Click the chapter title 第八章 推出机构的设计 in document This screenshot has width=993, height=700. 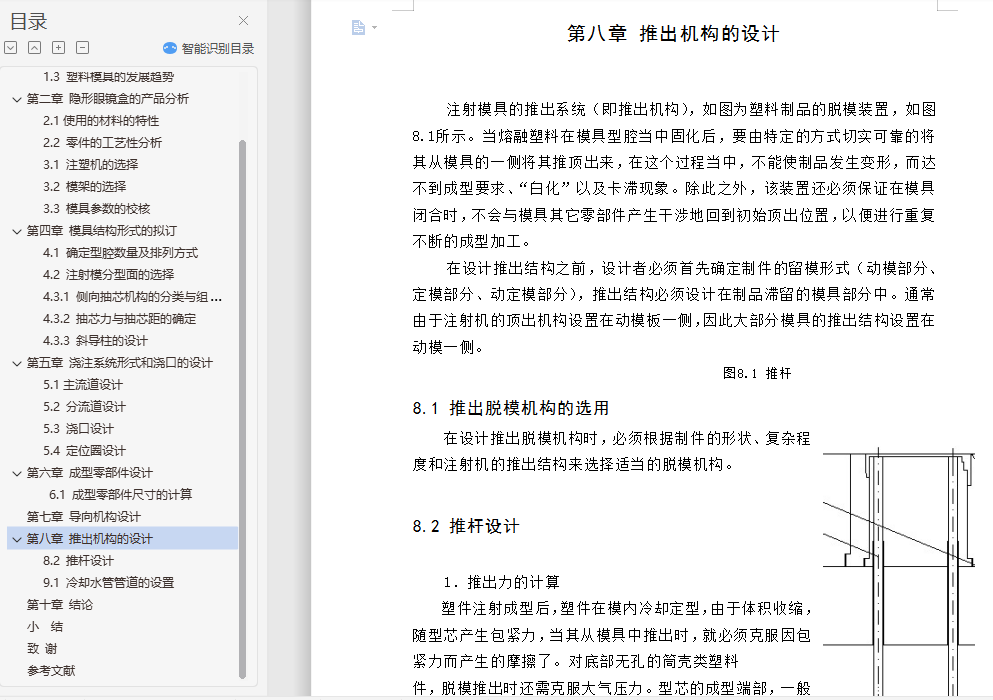pyautogui.click(x=673, y=34)
